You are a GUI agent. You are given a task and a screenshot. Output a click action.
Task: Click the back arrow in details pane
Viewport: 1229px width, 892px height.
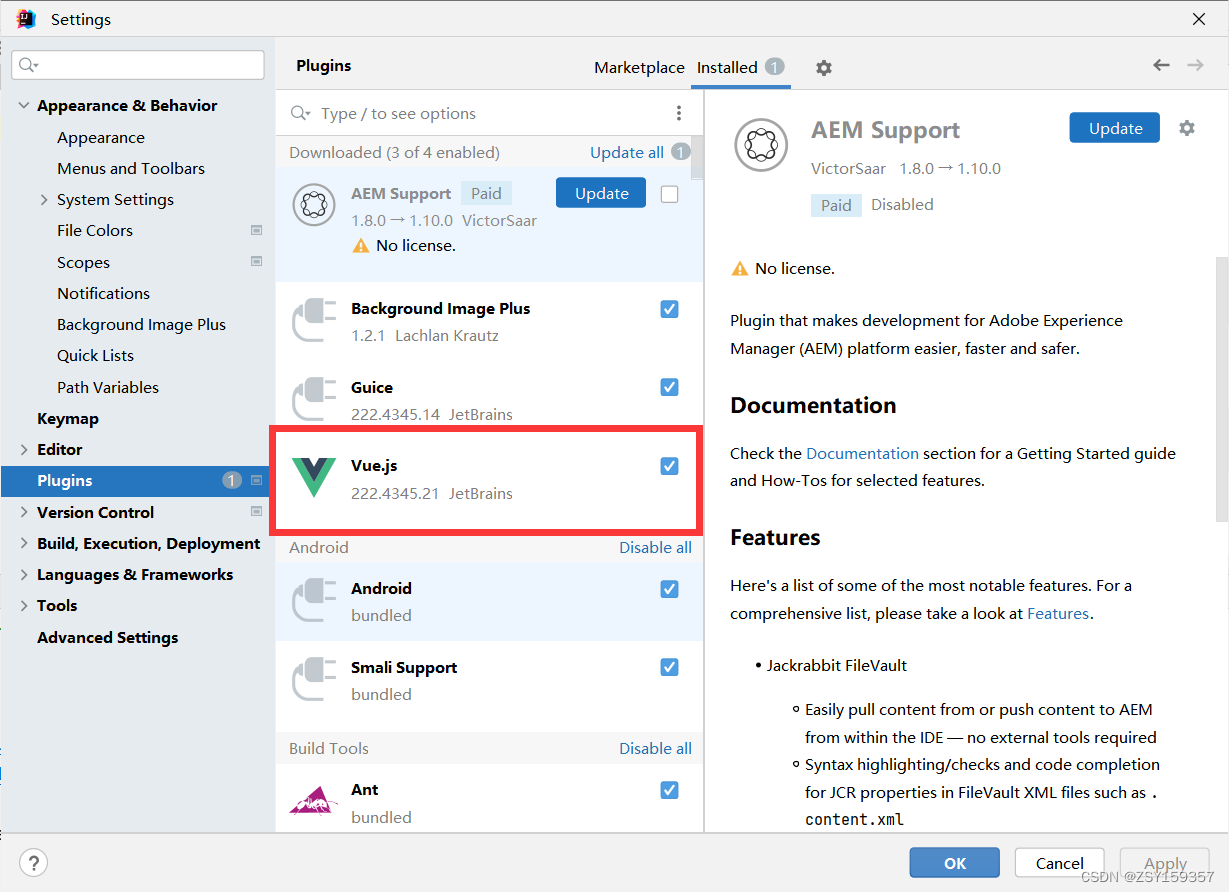pos(1161,64)
